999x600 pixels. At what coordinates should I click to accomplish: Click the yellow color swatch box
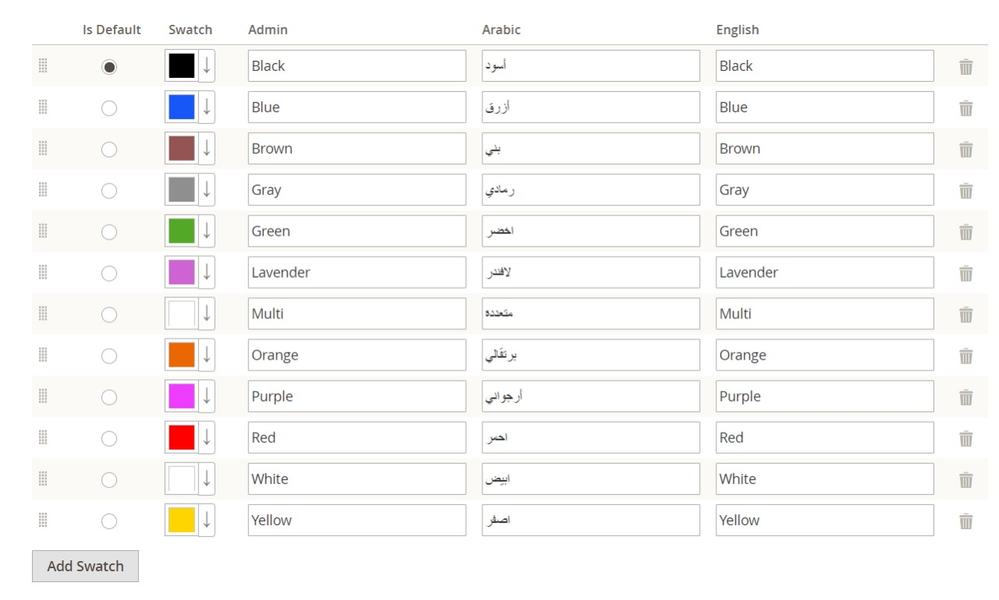point(181,520)
